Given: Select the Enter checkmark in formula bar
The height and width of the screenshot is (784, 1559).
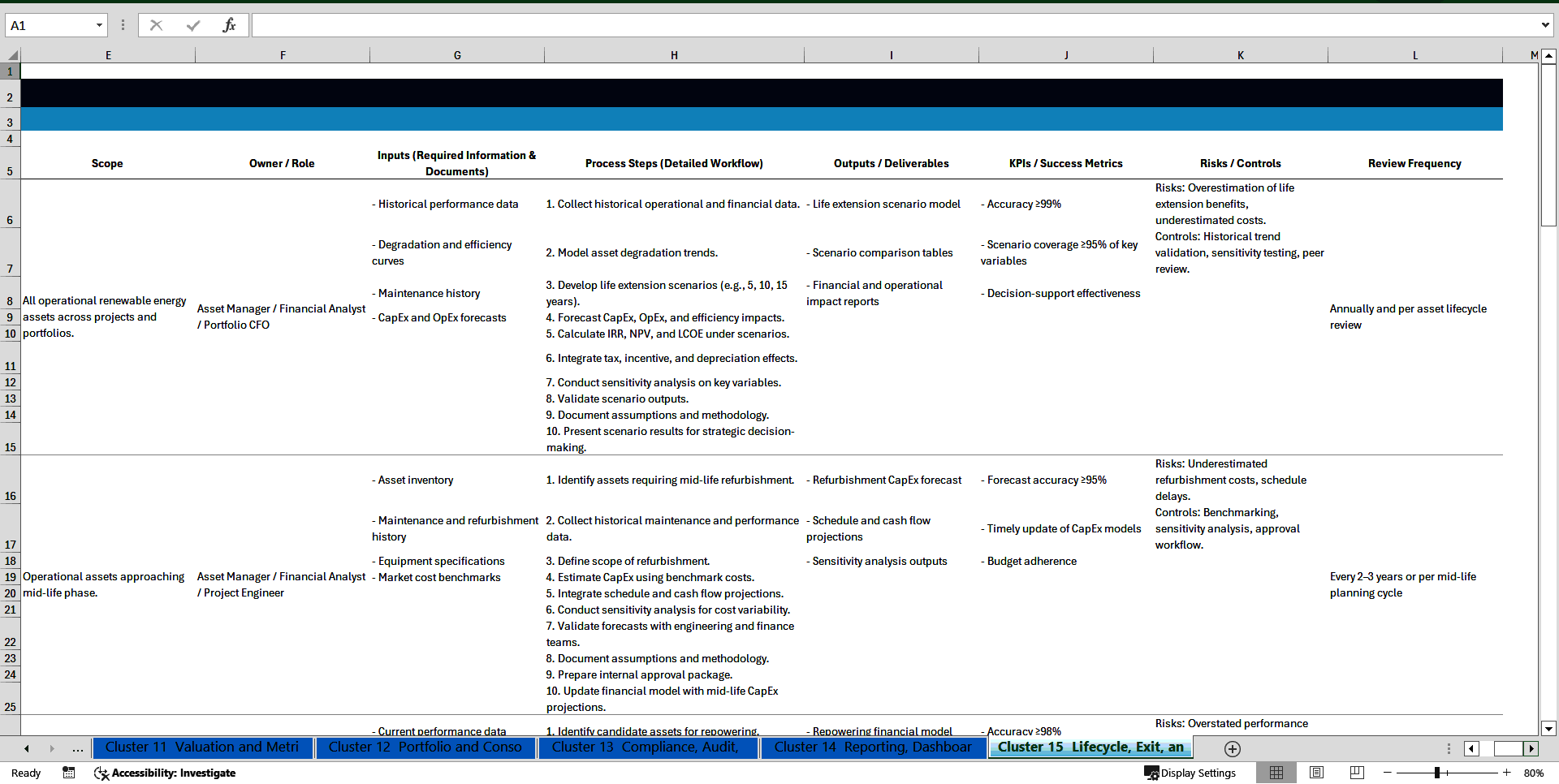Looking at the screenshot, I should coord(192,24).
